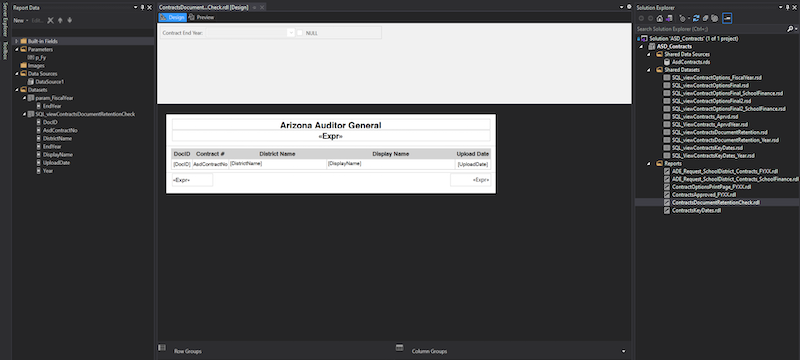Viewport: 800px width, 360px height.
Task: Click the Display Name column header
Action: coord(390,153)
